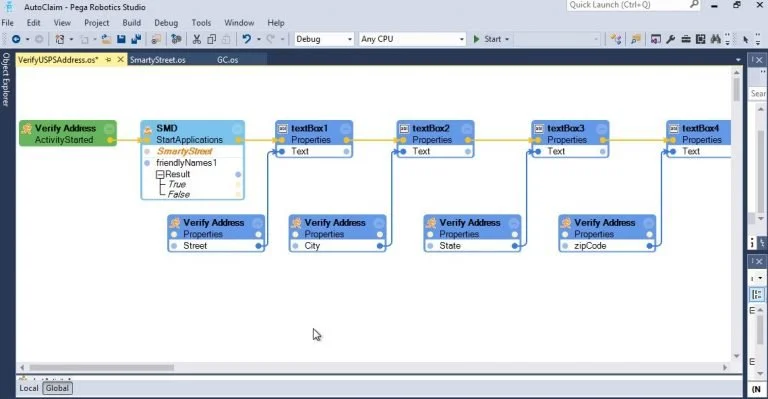Click the square icon left of the binoculars
768x399 pixels.
coord(701,39)
